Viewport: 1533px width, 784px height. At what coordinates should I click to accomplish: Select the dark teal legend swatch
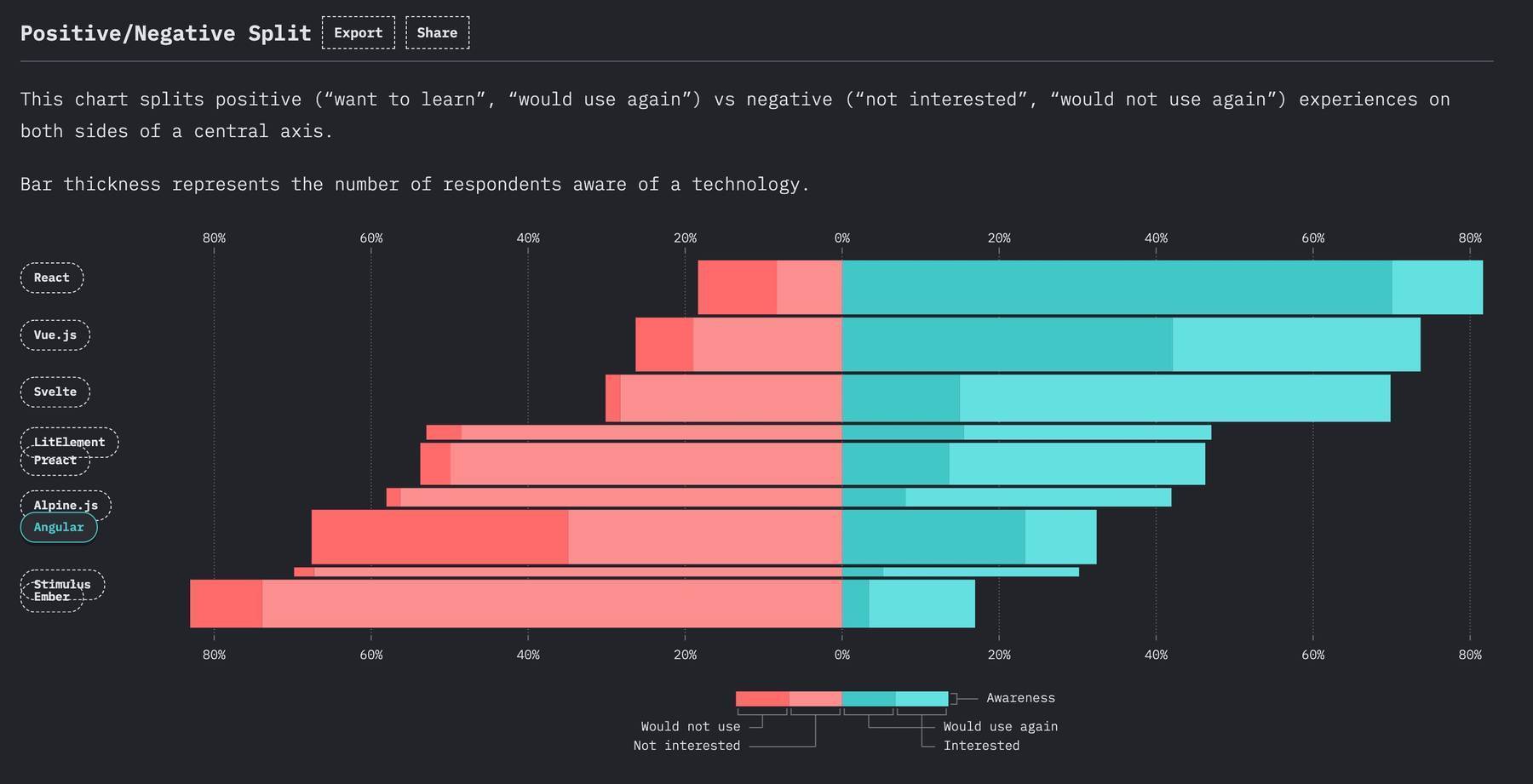pos(869,699)
